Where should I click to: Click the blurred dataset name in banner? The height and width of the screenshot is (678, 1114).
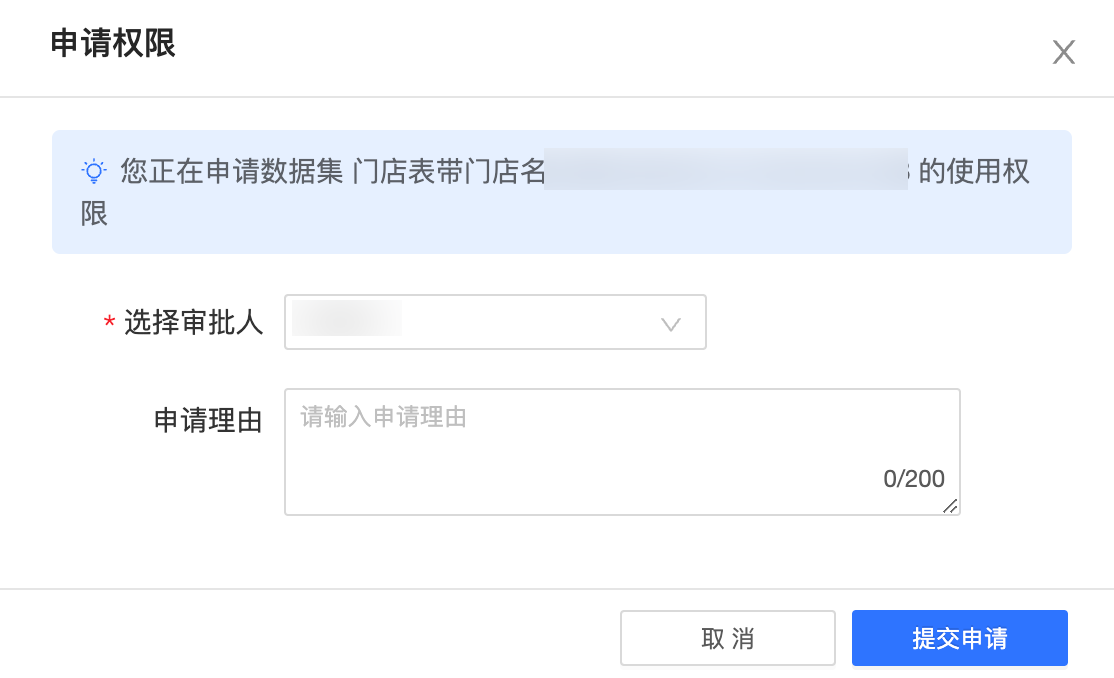[x=726, y=169]
